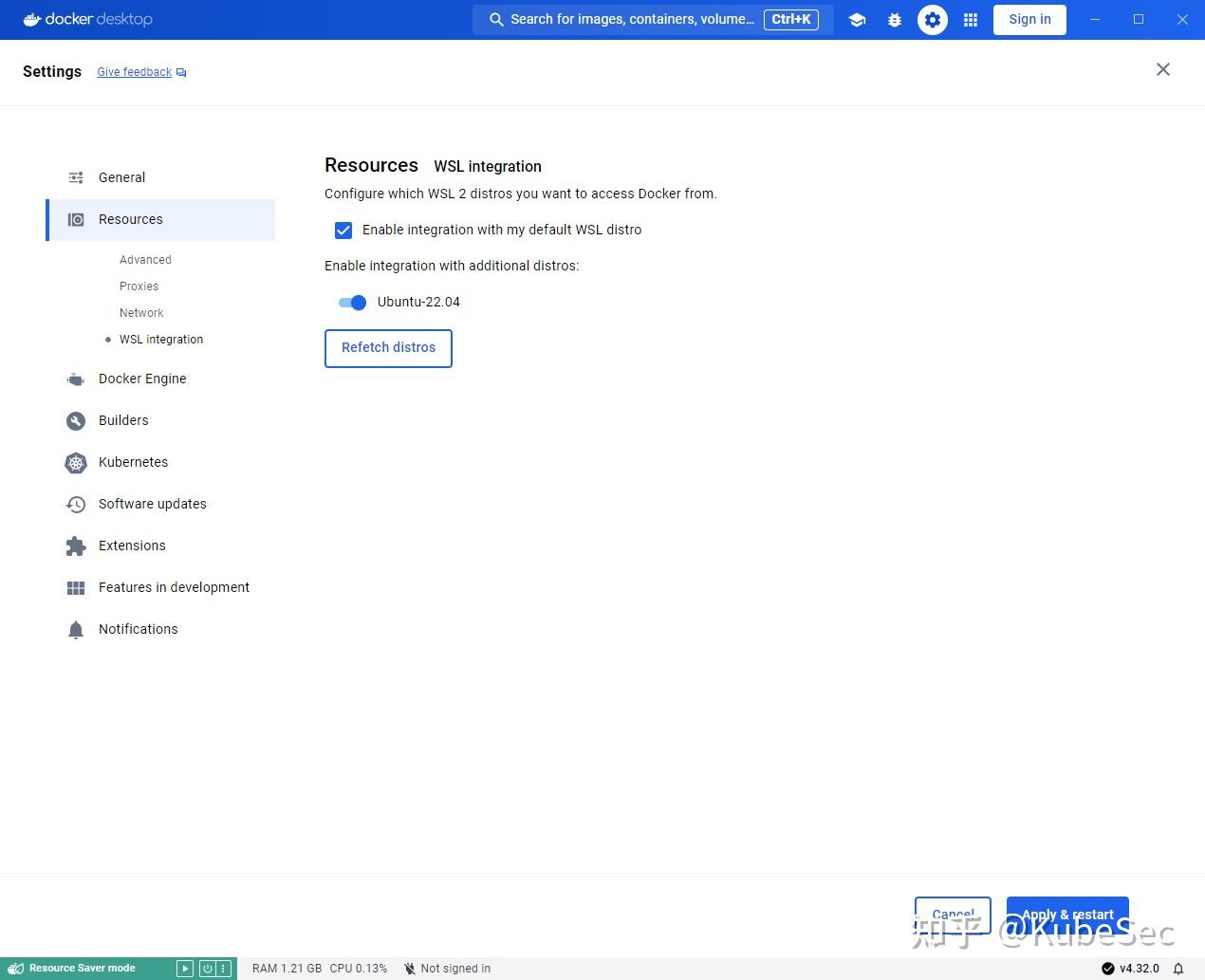Uncheck integration with my default WSL distro
Image resolution: width=1205 pixels, height=980 pixels.
tap(343, 230)
